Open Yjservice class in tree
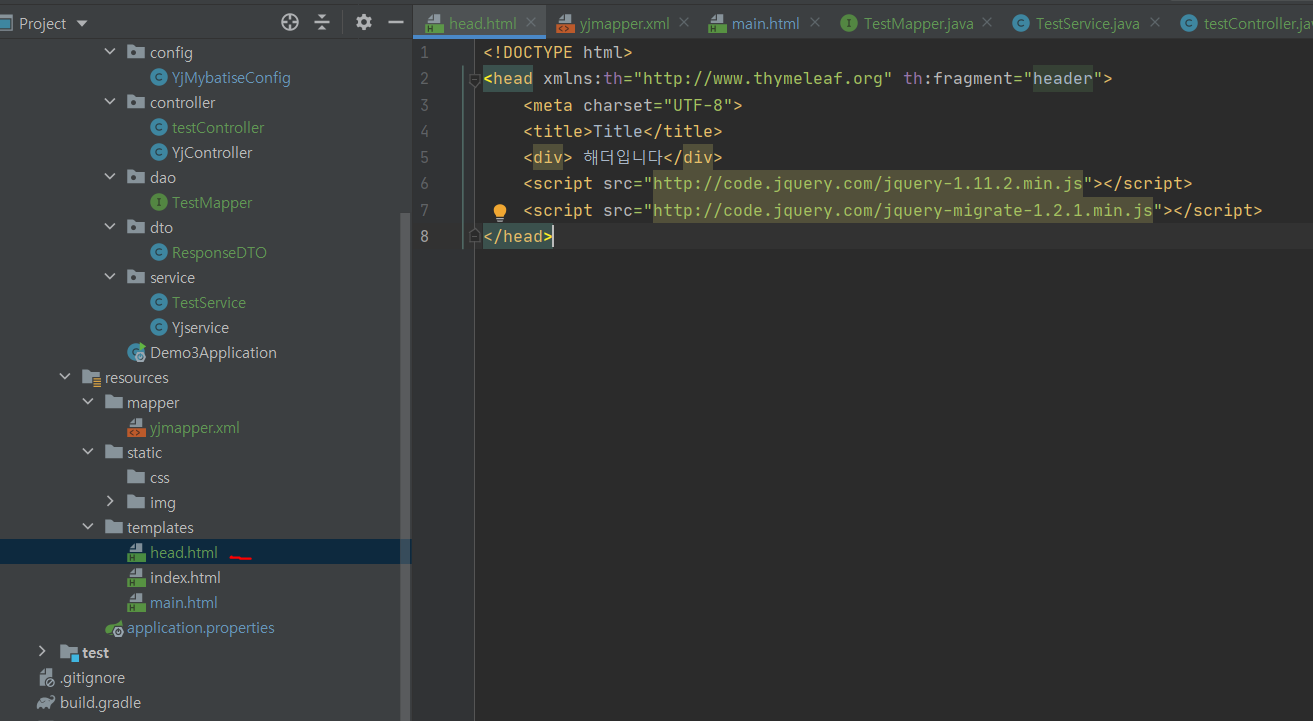 pos(200,327)
